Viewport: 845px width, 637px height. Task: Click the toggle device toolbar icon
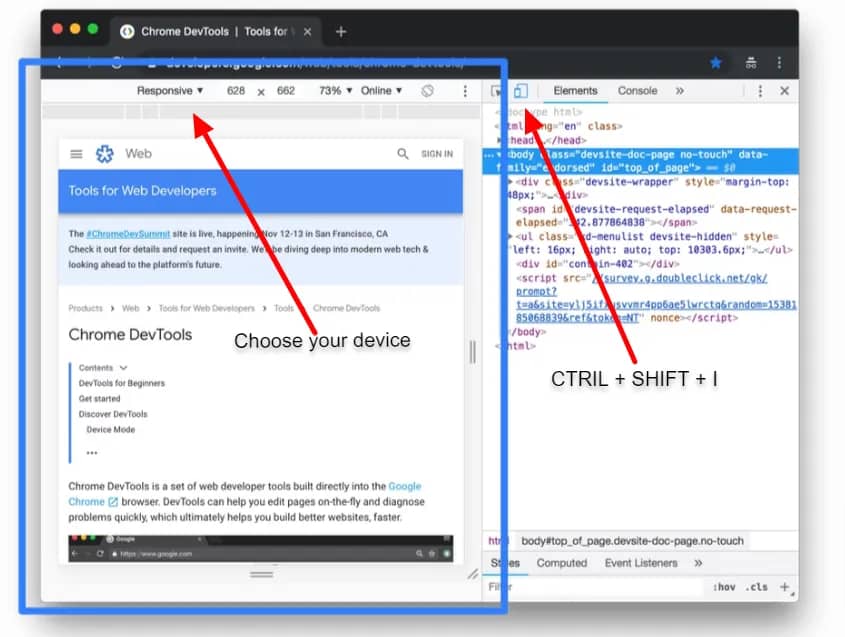520,91
